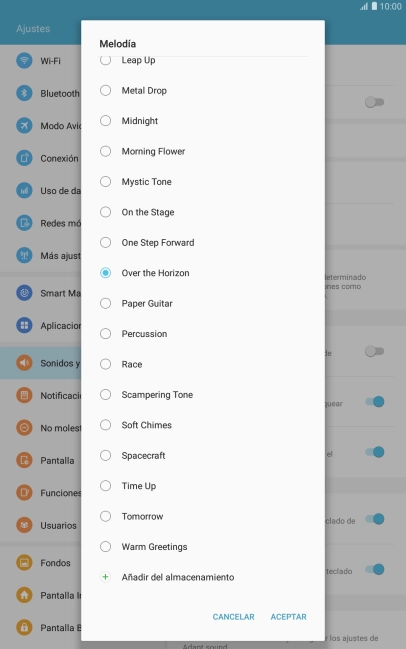This screenshot has width=406, height=649.
Task: Tap the Wi-Fi icon in settings sidebar
Action: click(24, 61)
